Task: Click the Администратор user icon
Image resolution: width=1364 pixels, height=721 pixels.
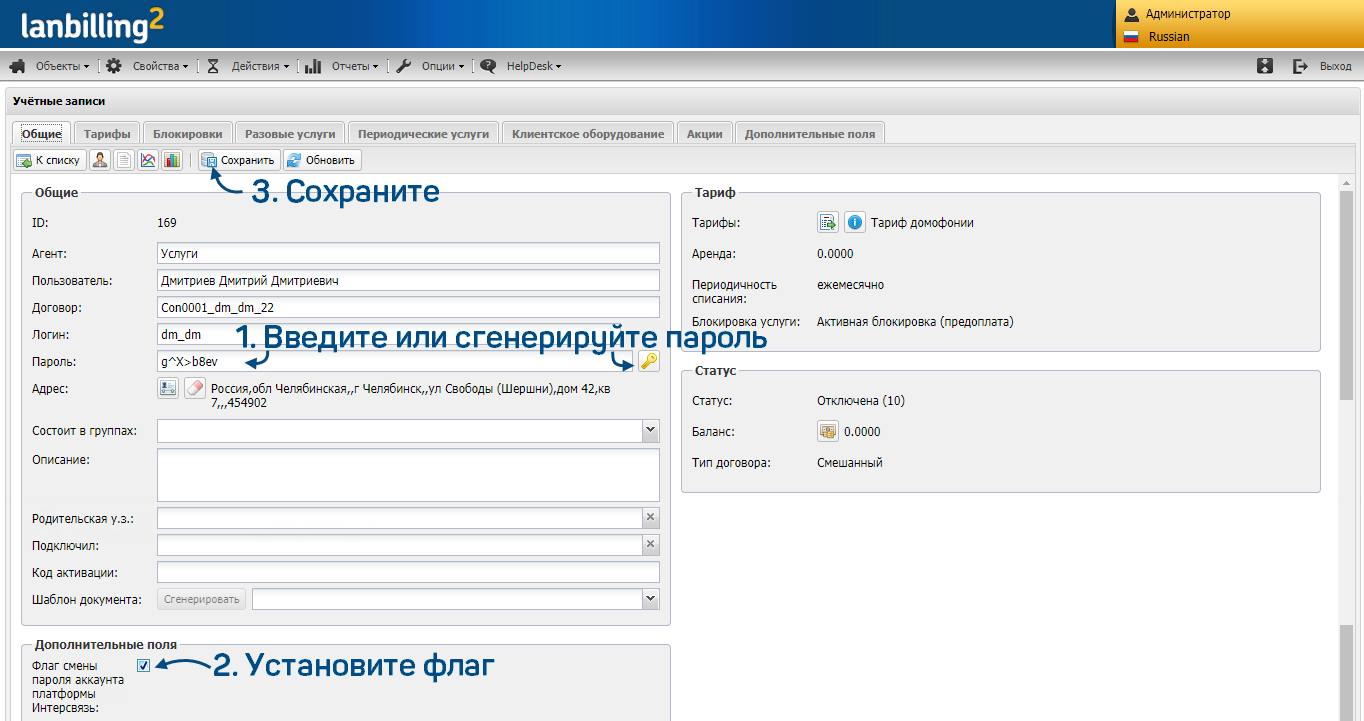Action: pos(1132,14)
